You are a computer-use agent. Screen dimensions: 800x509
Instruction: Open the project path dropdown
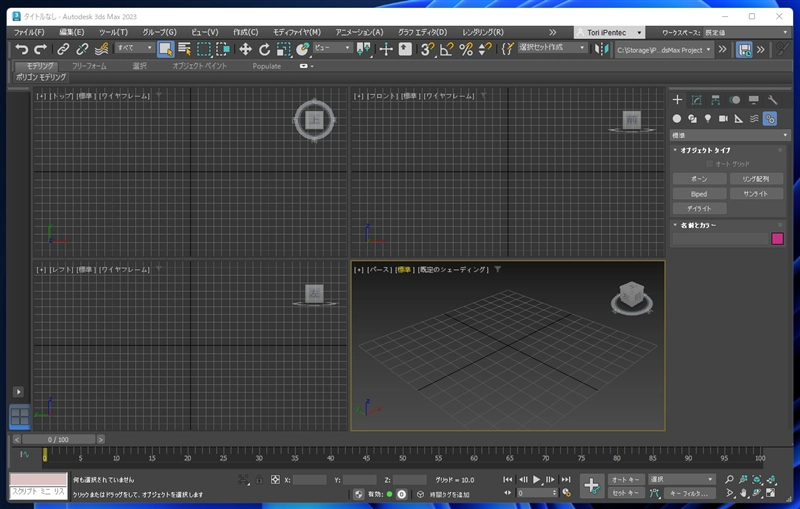coord(664,50)
